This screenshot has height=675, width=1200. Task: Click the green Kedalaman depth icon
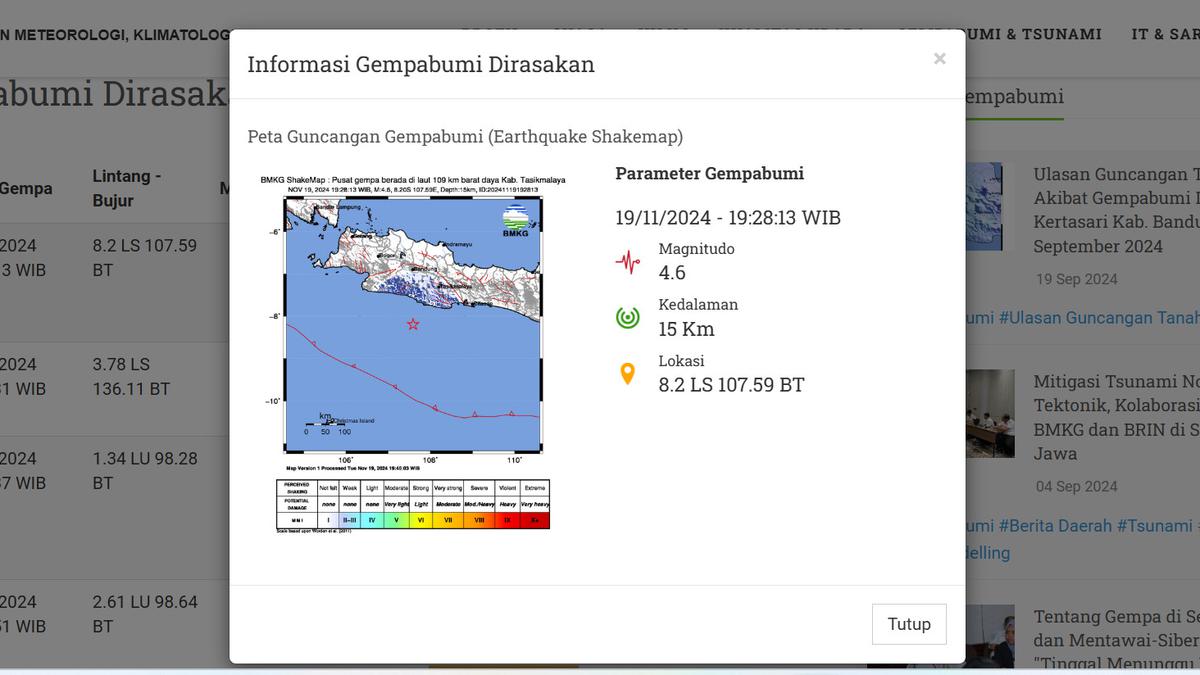[x=628, y=316]
